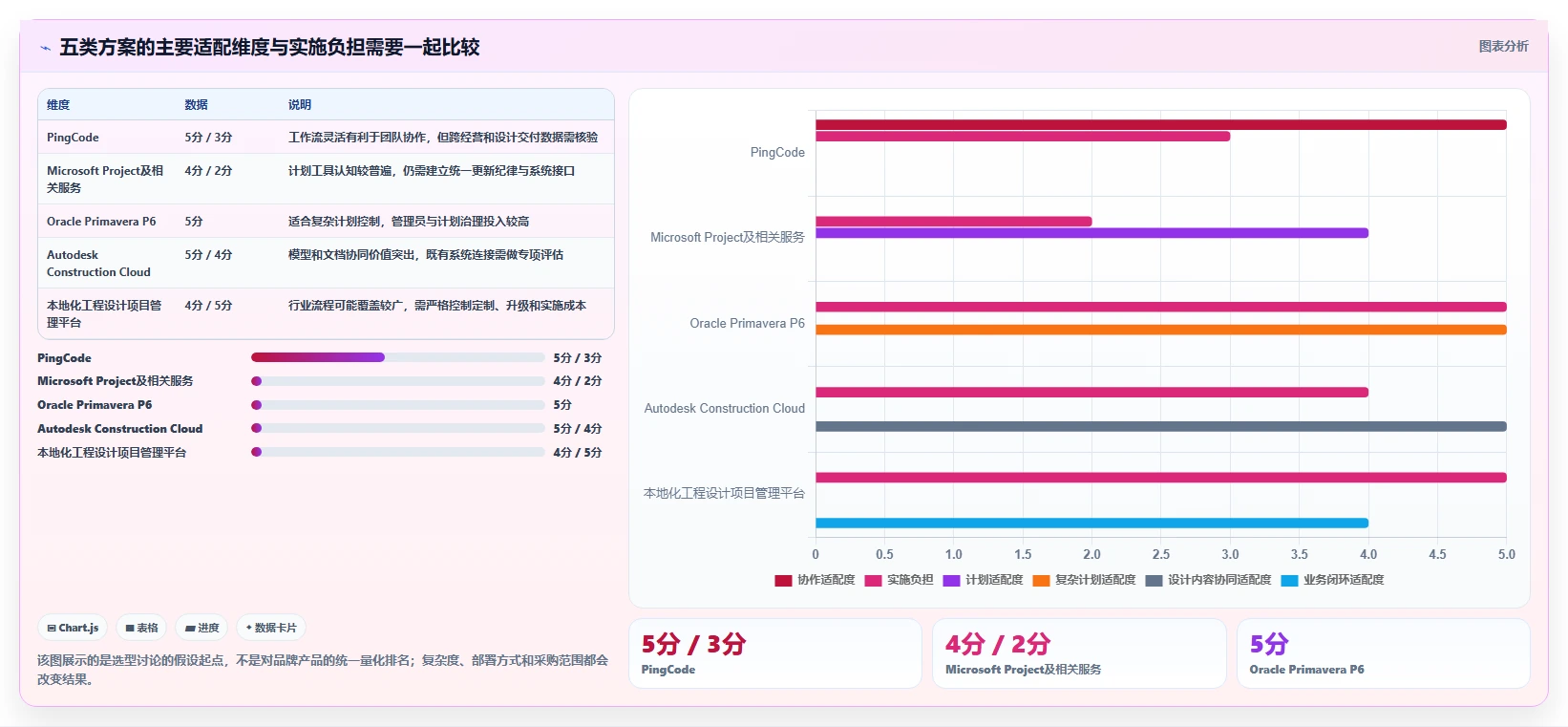Viewport: 1568px width, 727px height.
Task: Click the 图表分析 label in header
Action: click(x=1503, y=46)
